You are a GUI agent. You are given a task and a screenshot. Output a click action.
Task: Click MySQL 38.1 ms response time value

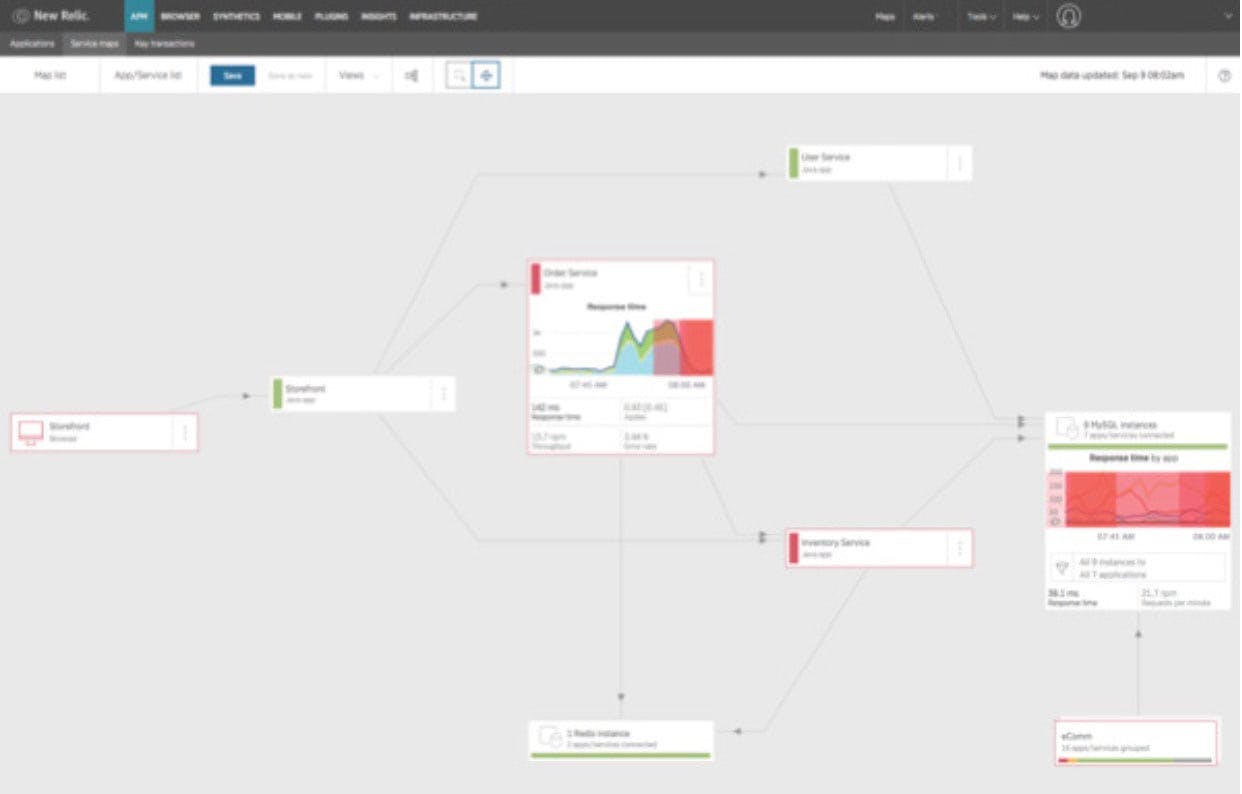(x=1062, y=593)
